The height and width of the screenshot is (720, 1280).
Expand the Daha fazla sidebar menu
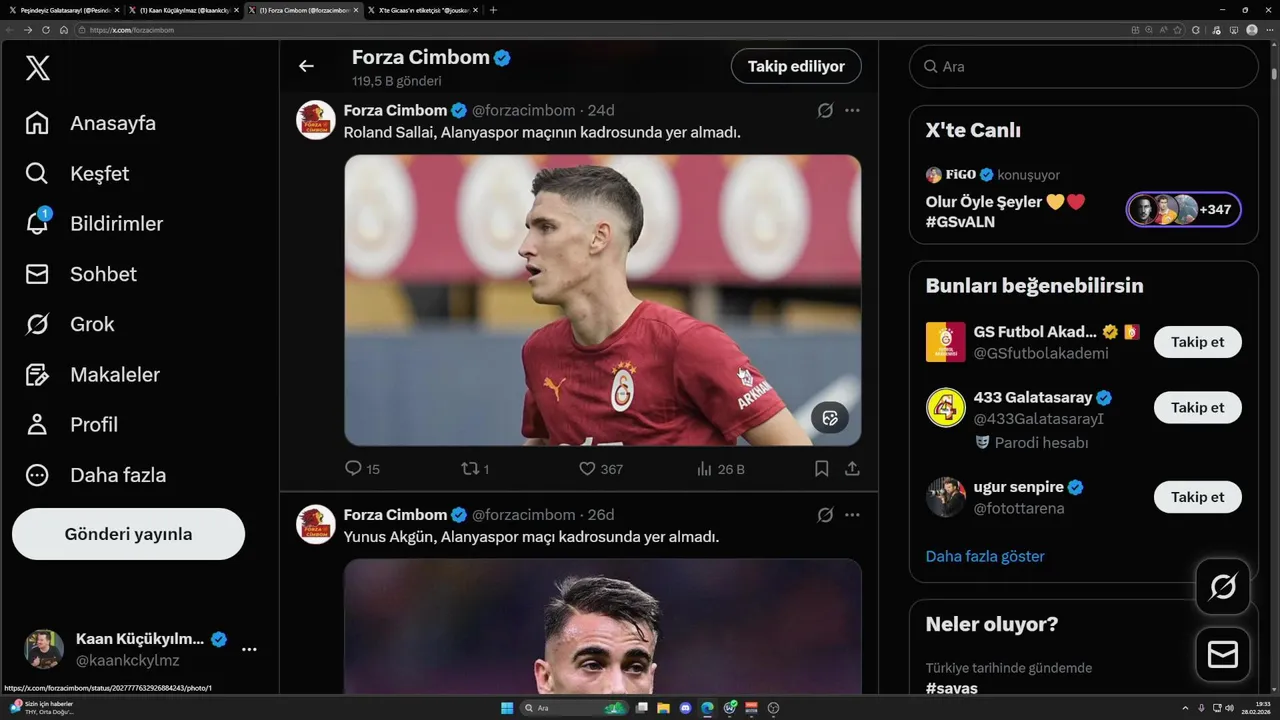[x=96, y=475]
